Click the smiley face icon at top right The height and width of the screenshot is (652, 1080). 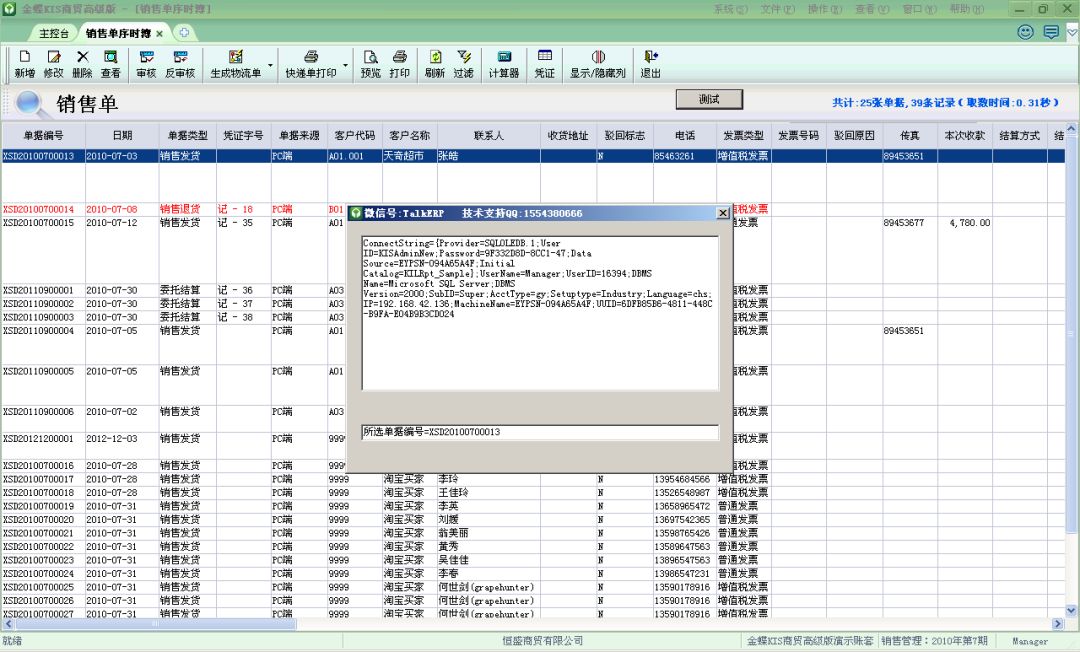tap(1026, 32)
